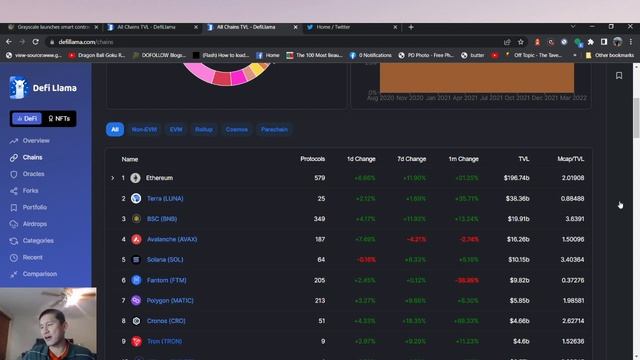The height and width of the screenshot is (360, 640).
Task: Click the Tron (TRON) icon
Action: coord(136,341)
